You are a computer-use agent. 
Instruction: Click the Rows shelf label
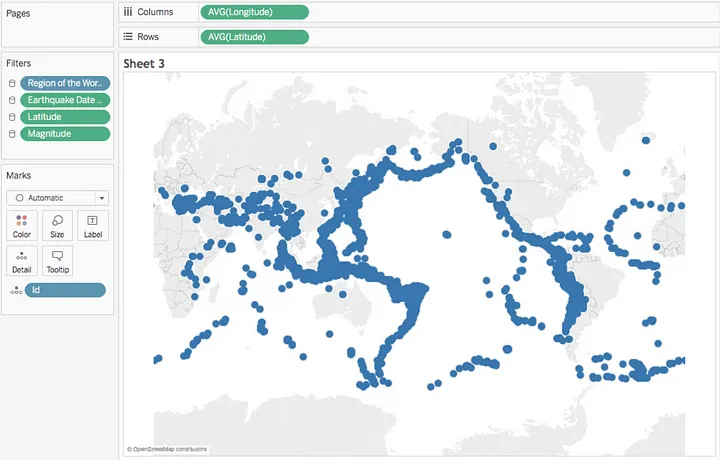pyautogui.click(x=148, y=37)
